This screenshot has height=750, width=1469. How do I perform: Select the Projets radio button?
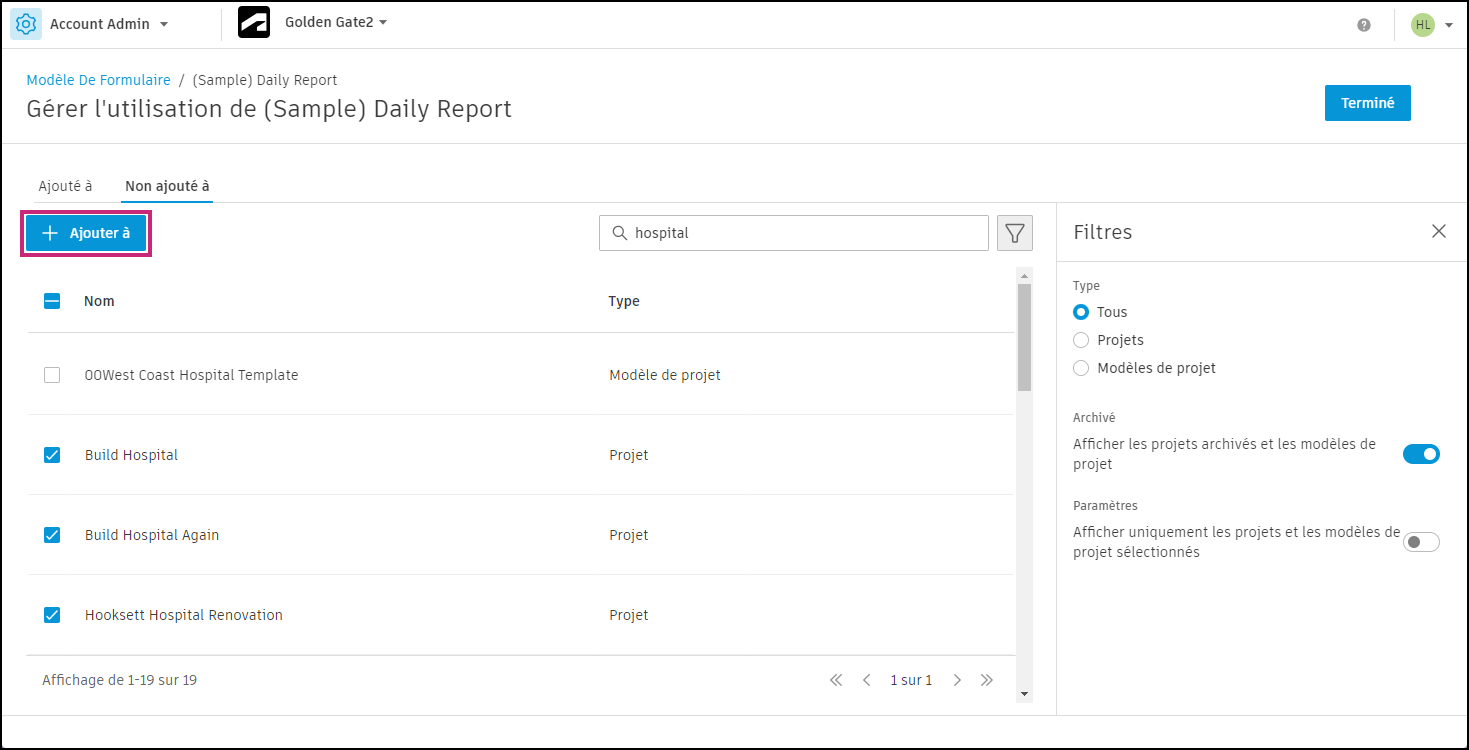[x=1081, y=340]
